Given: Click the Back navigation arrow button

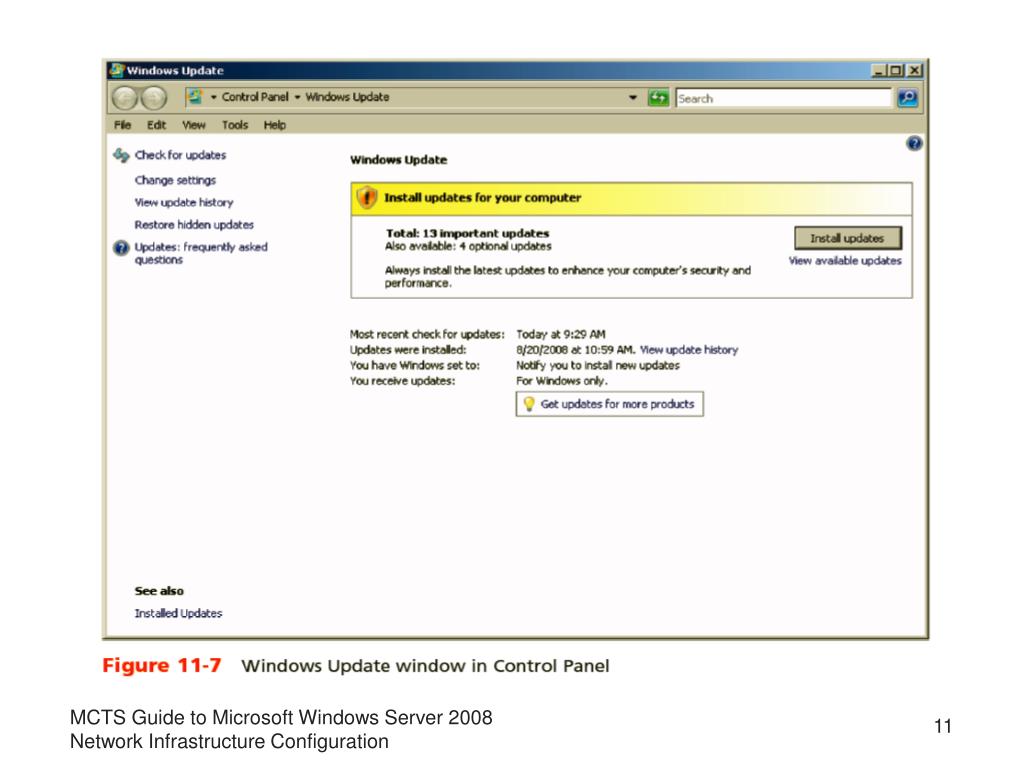Looking at the screenshot, I should coord(125,98).
